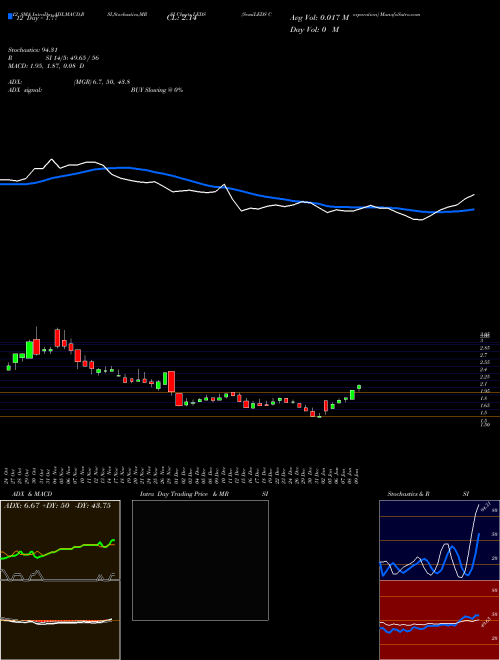Click the 'MACD: 1.95, 1.87, 0.08 D' line
The width and height of the screenshot is (500, 660).
pyautogui.click(x=46, y=66)
